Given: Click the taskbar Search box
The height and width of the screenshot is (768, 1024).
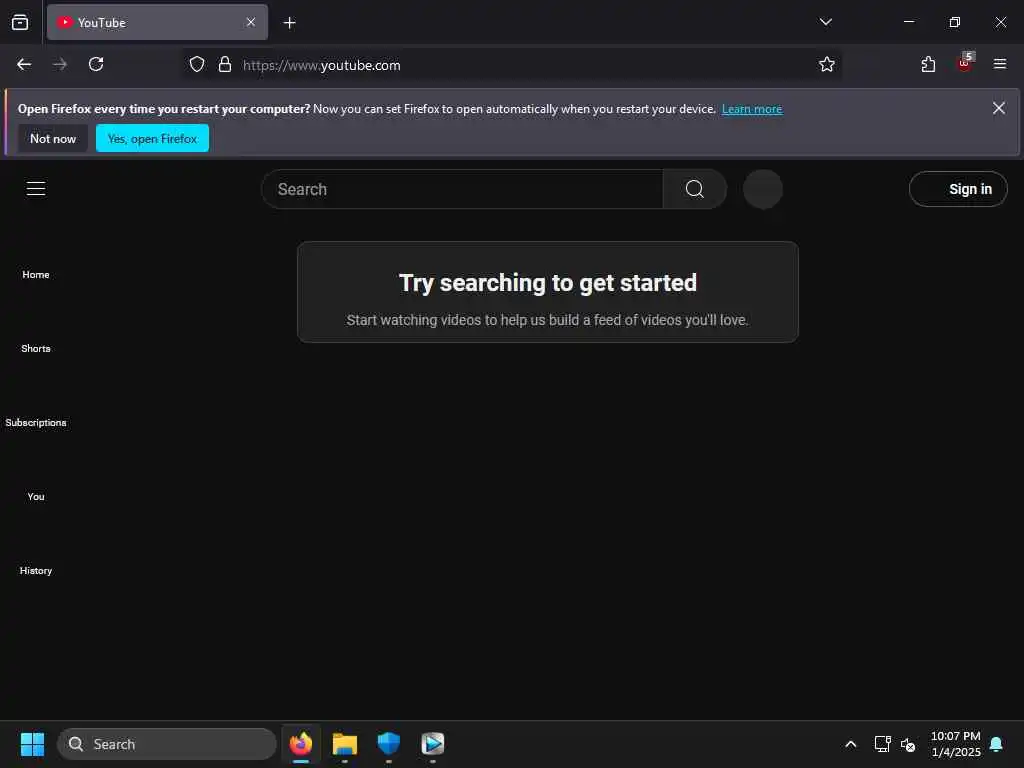Looking at the screenshot, I should click(167, 744).
